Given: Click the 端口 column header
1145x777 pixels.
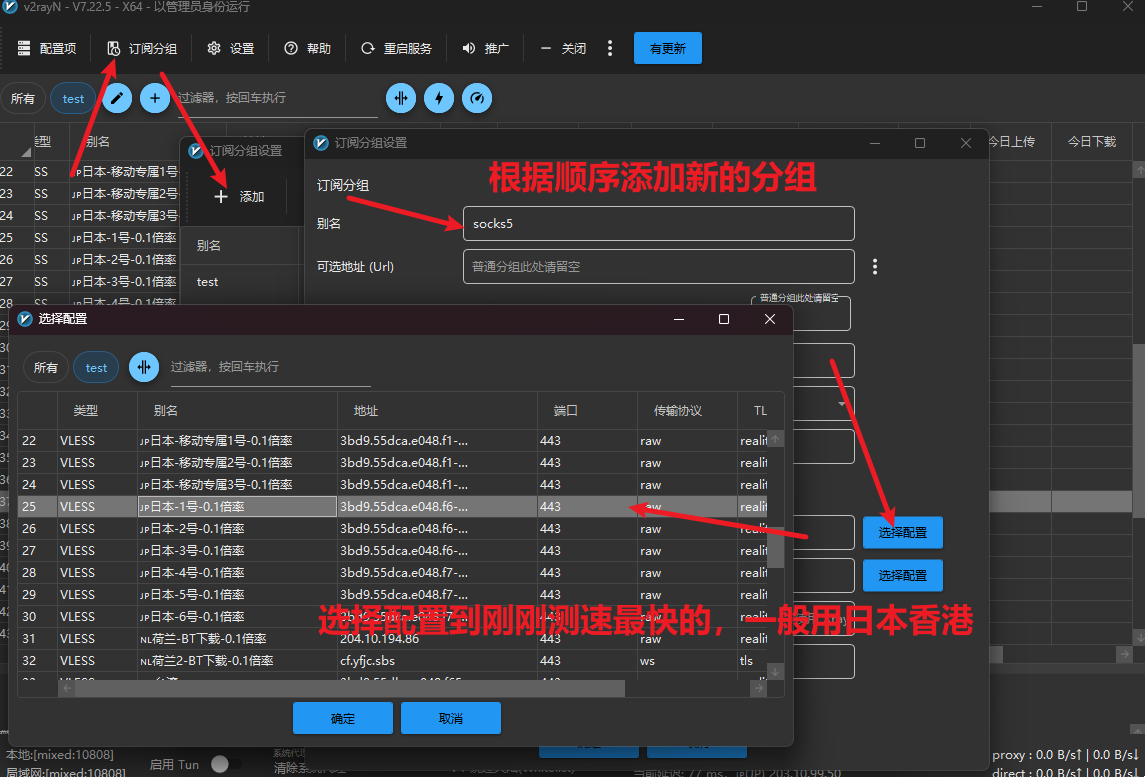Looking at the screenshot, I should click(x=587, y=410).
